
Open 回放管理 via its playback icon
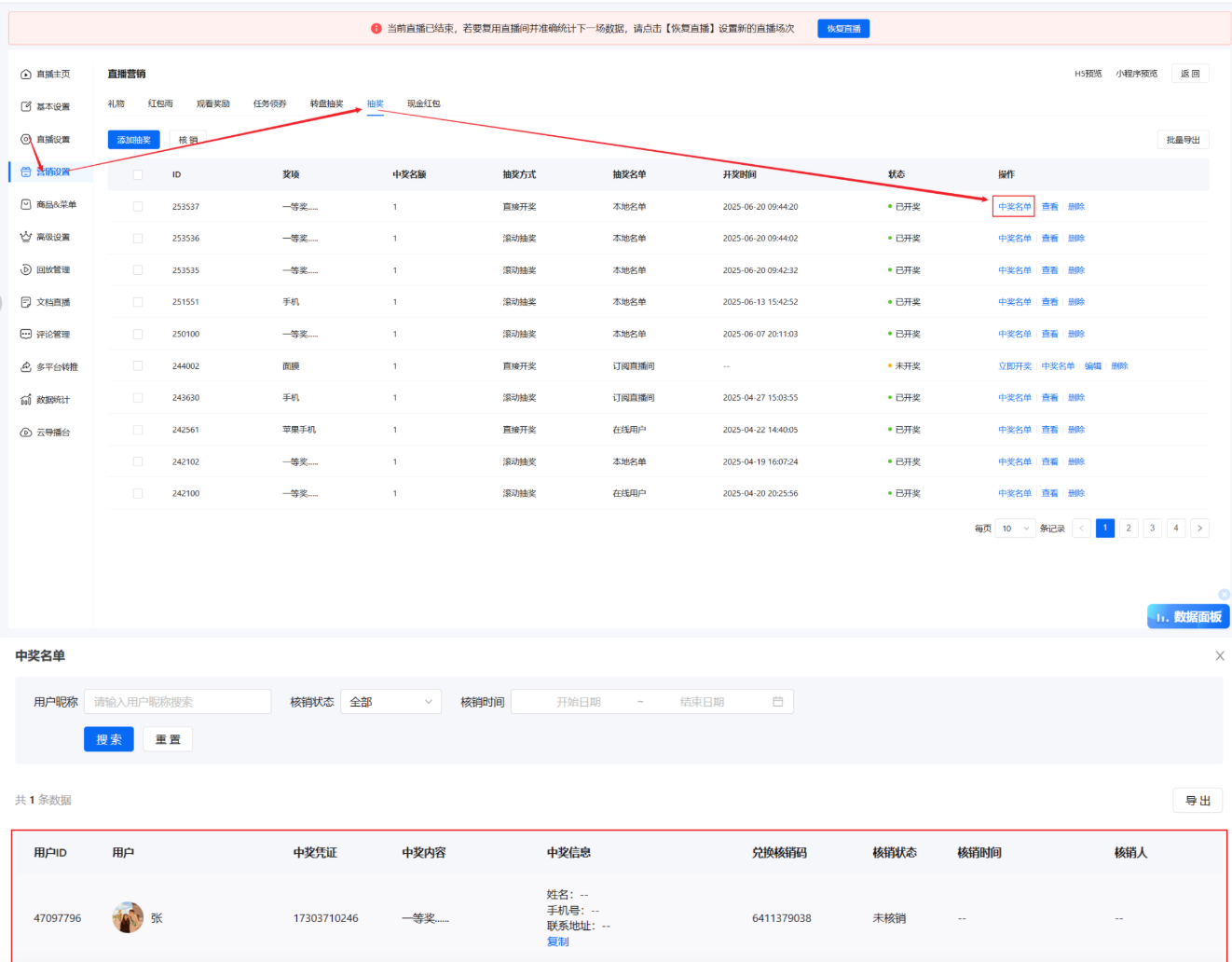coord(26,269)
